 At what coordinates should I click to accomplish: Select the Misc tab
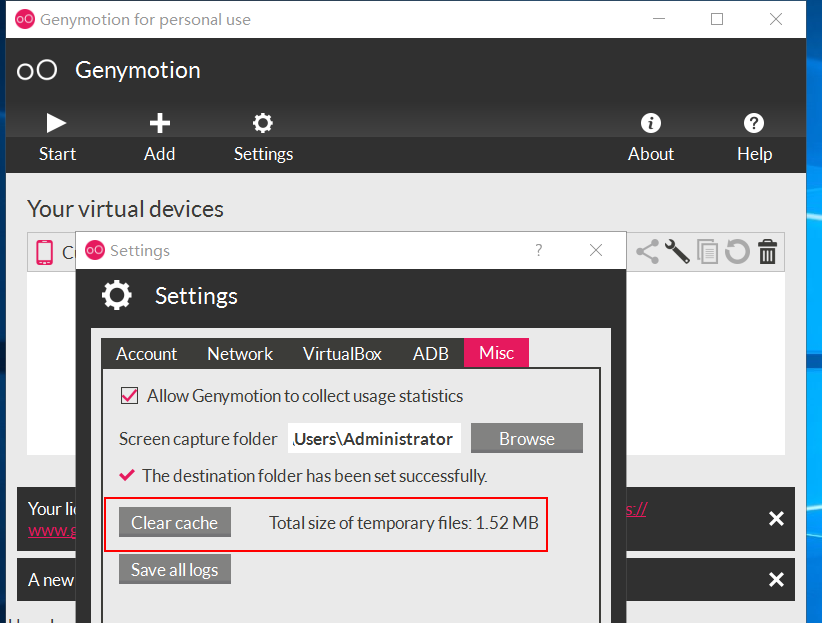point(496,352)
